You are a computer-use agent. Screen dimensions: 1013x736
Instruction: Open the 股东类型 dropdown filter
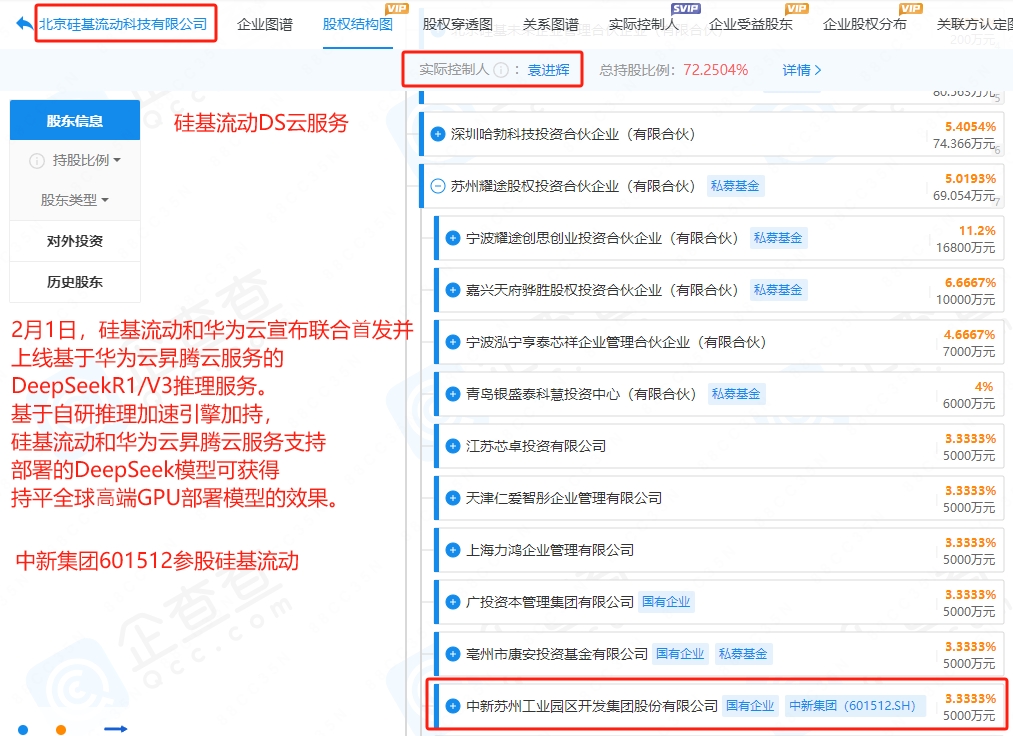tap(74, 200)
